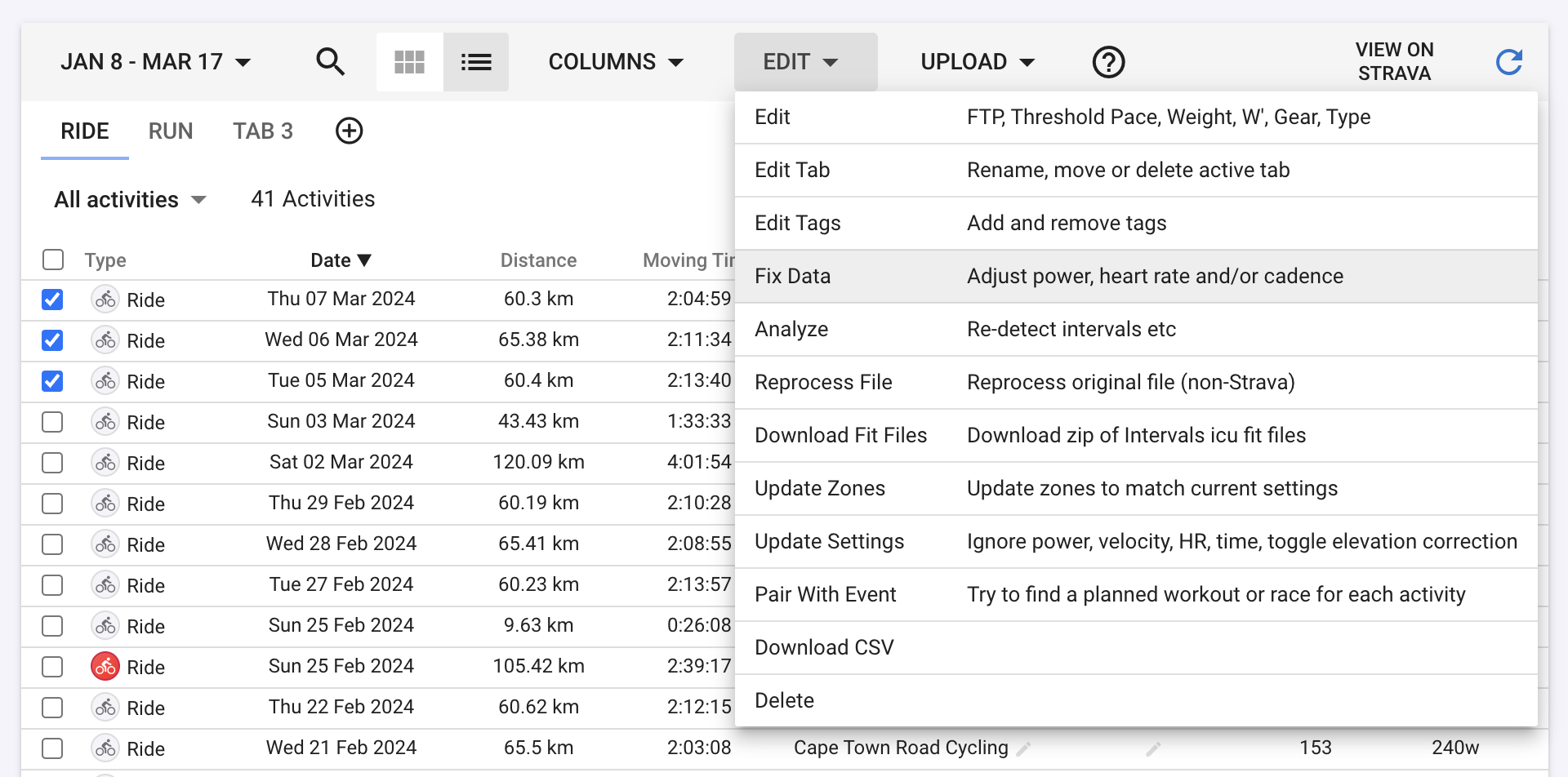Add a new tab with plus icon

tap(349, 131)
